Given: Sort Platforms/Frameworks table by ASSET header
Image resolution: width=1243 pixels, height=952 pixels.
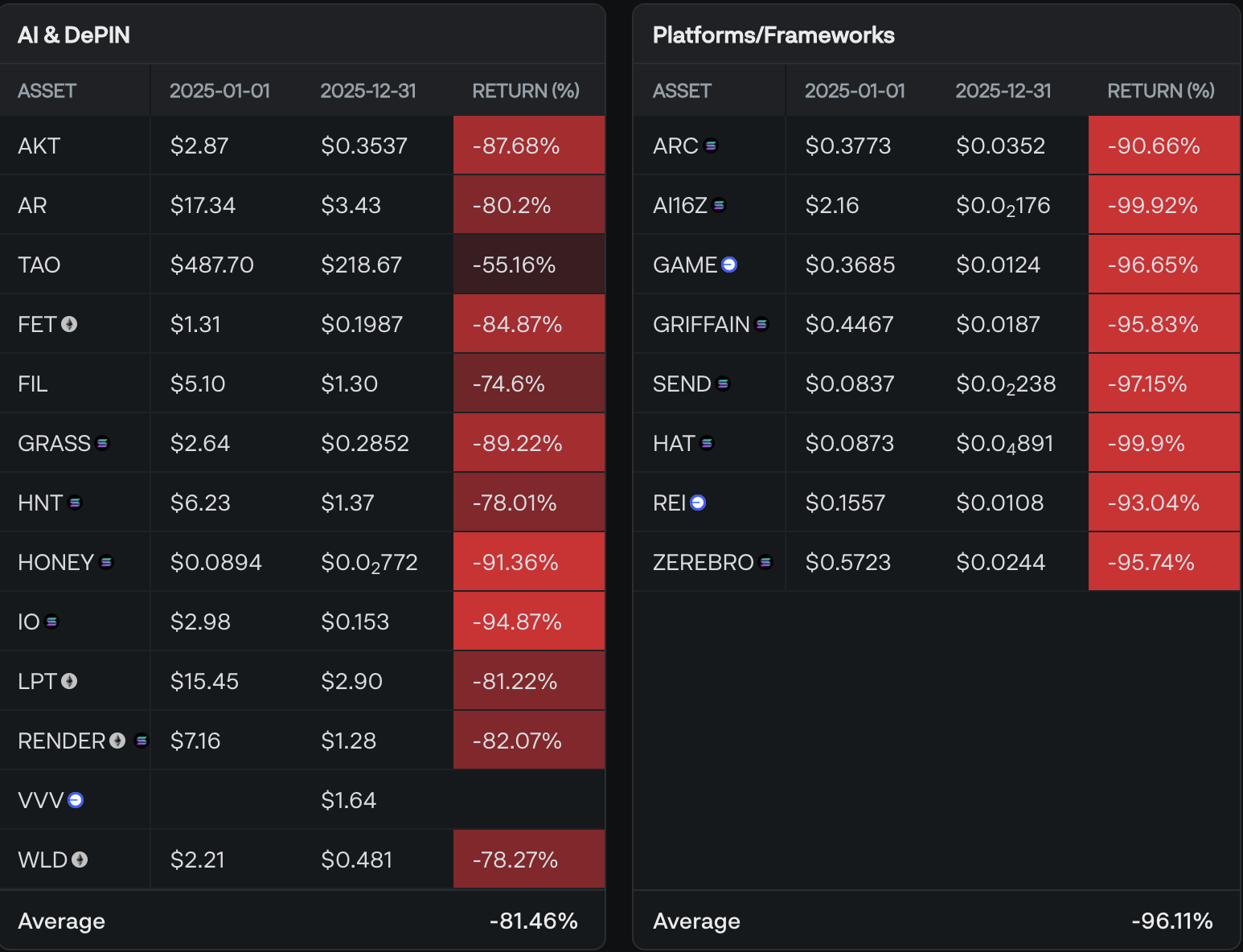Looking at the screenshot, I should (682, 91).
